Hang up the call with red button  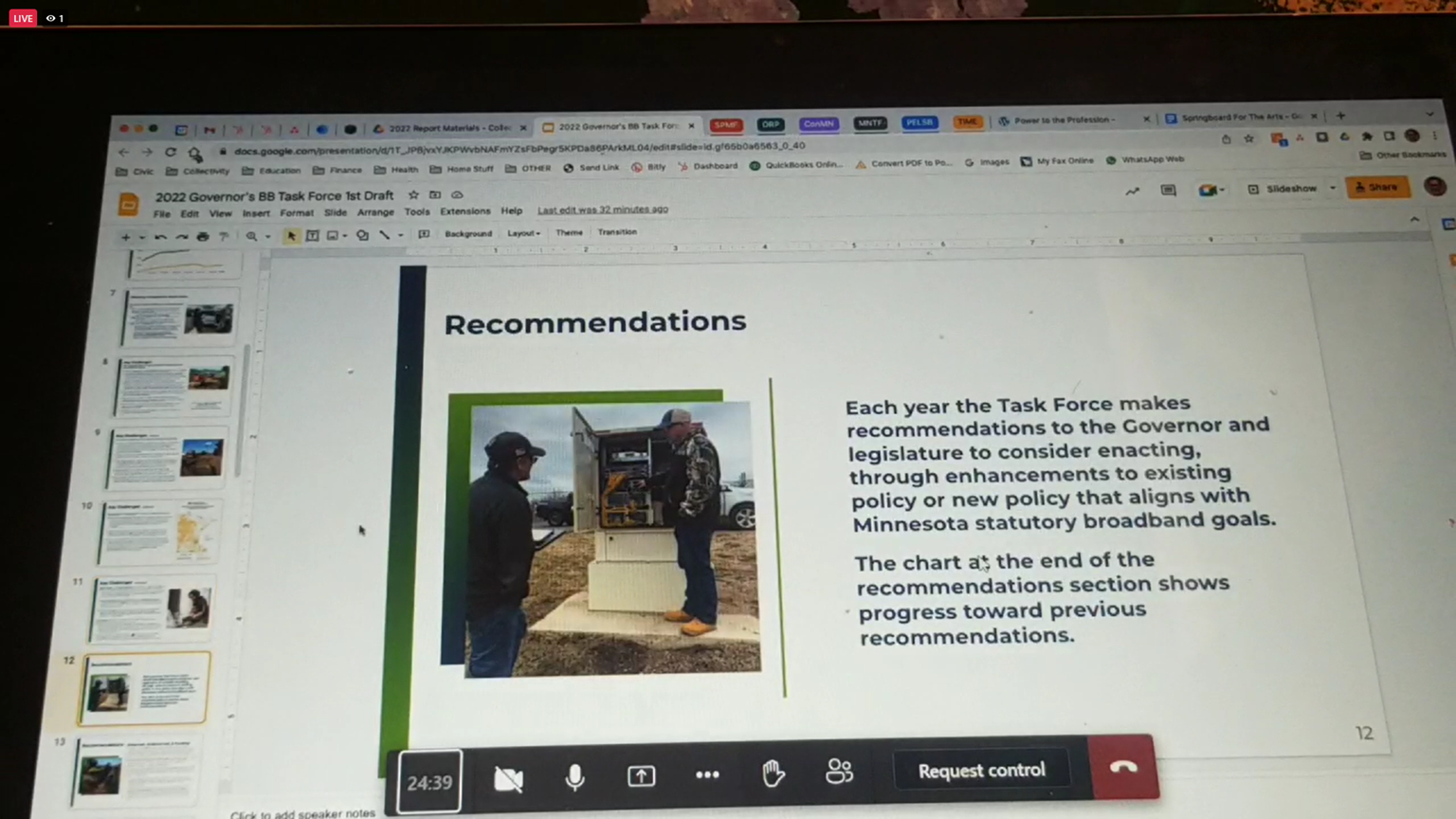point(1123,767)
